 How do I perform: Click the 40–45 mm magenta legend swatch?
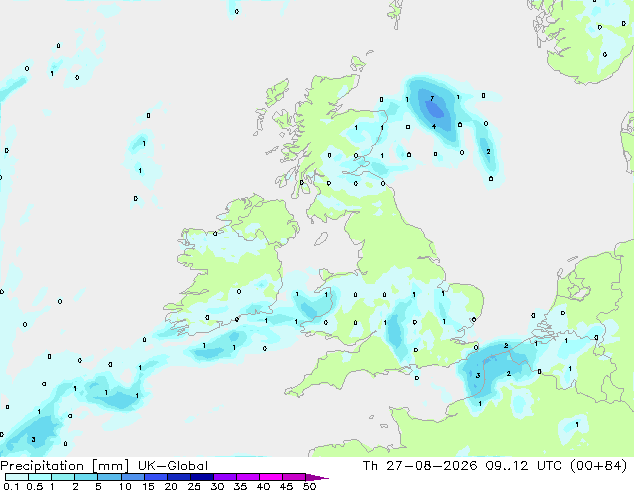pyautogui.click(x=271, y=477)
